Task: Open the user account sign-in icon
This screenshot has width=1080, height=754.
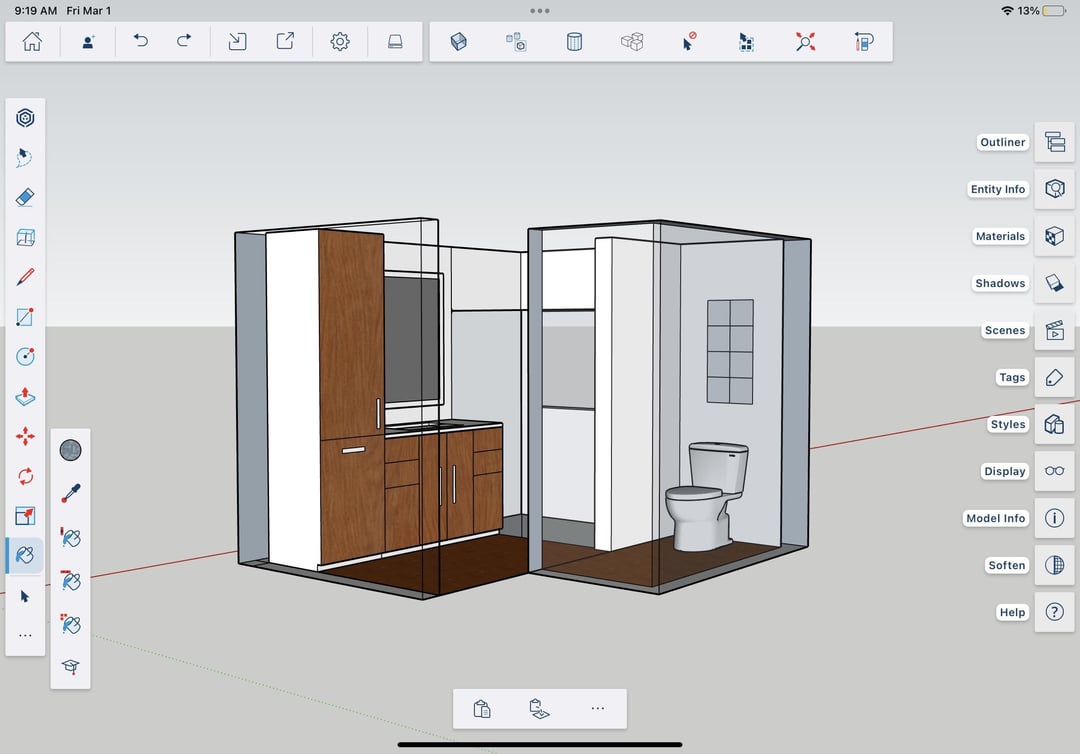Action: tap(88, 41)
